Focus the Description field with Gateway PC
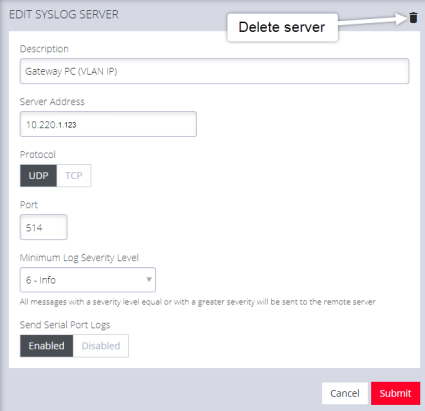The image size is (425, 411). pyautogui.click(x=214, y=71)
